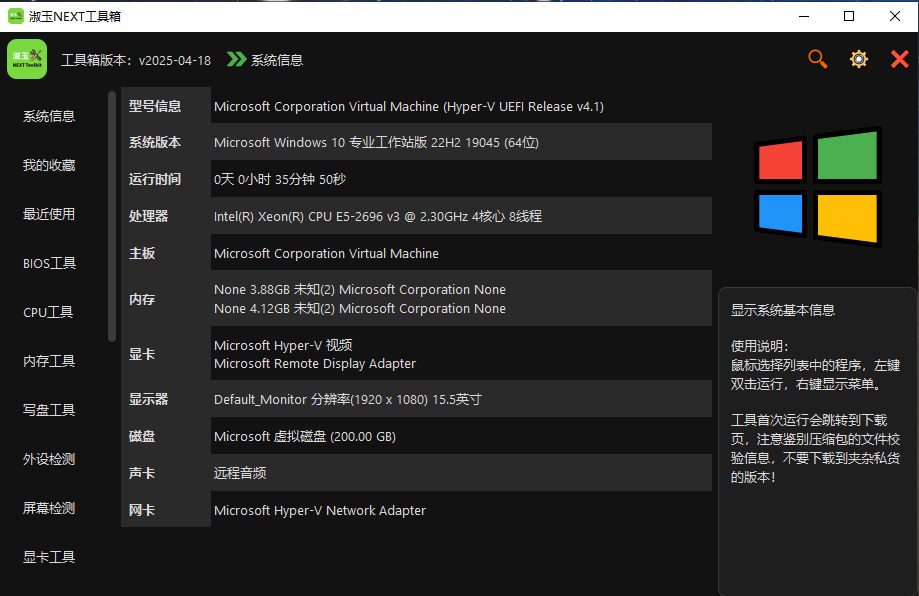Click the green double-arrow breadcrumb icon
Viewport: 919px width, 596px height.
[x=236, y=60]
